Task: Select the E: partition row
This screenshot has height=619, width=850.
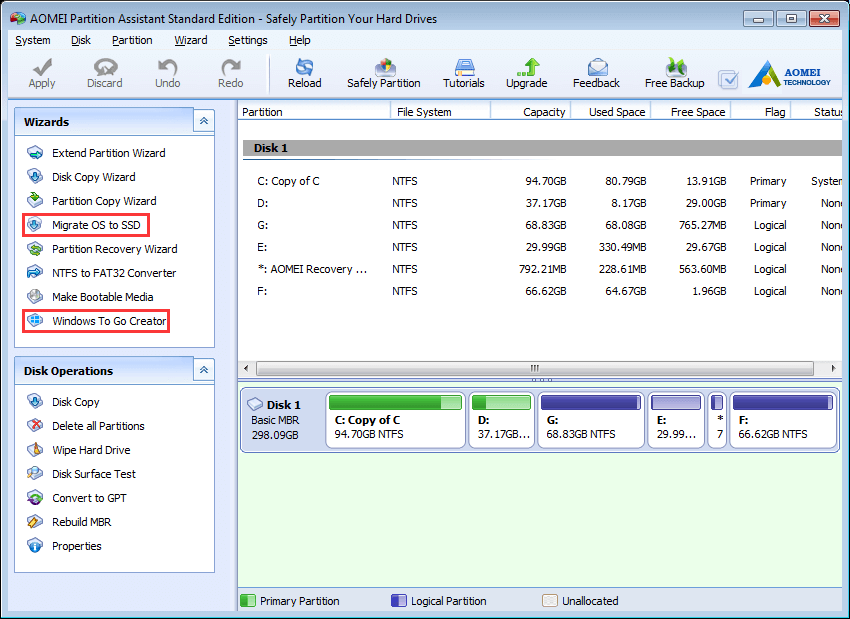Action: pyautogui.click(x=540, y=247)
